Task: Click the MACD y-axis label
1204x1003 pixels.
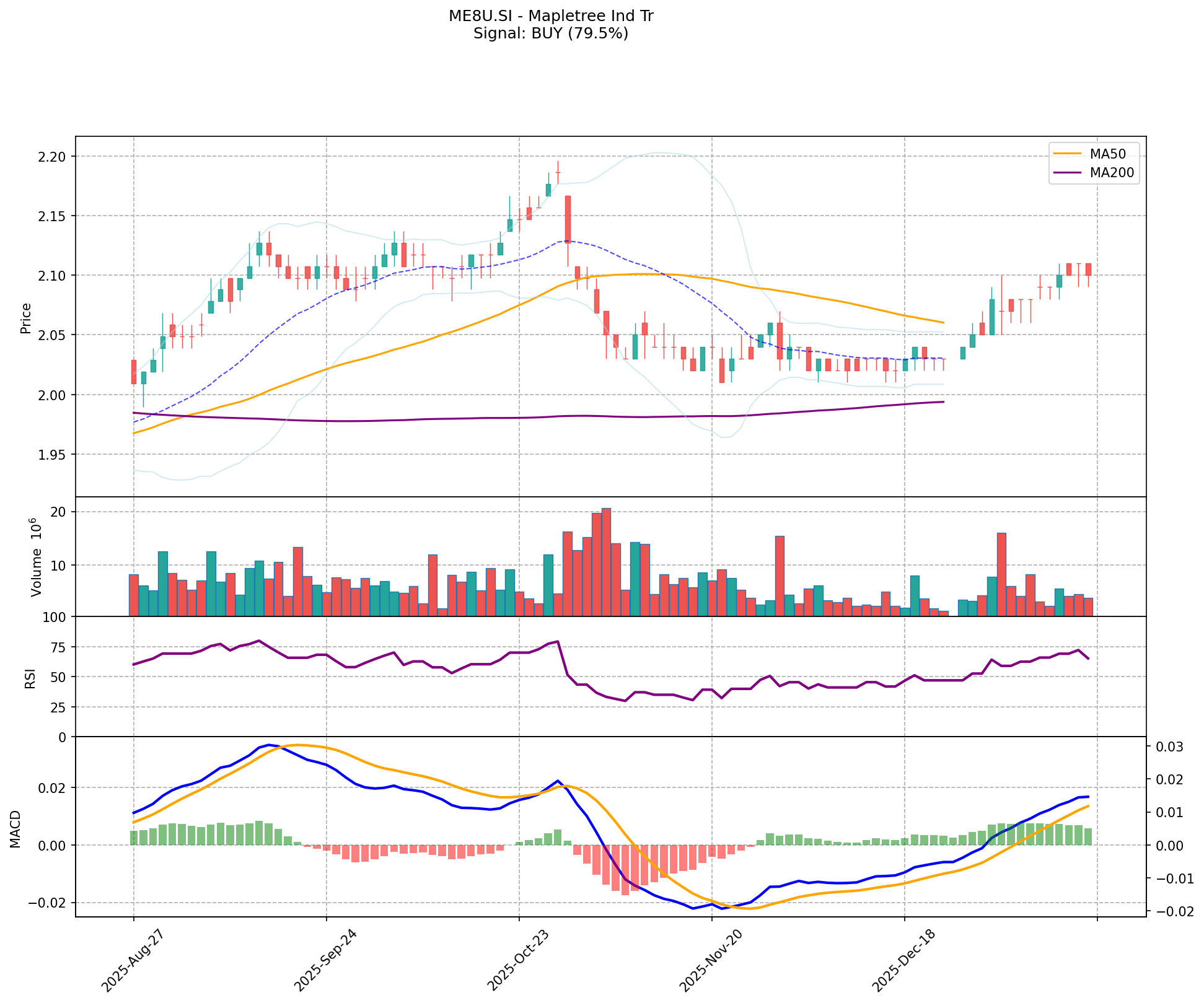Action: tap(16, 828)
